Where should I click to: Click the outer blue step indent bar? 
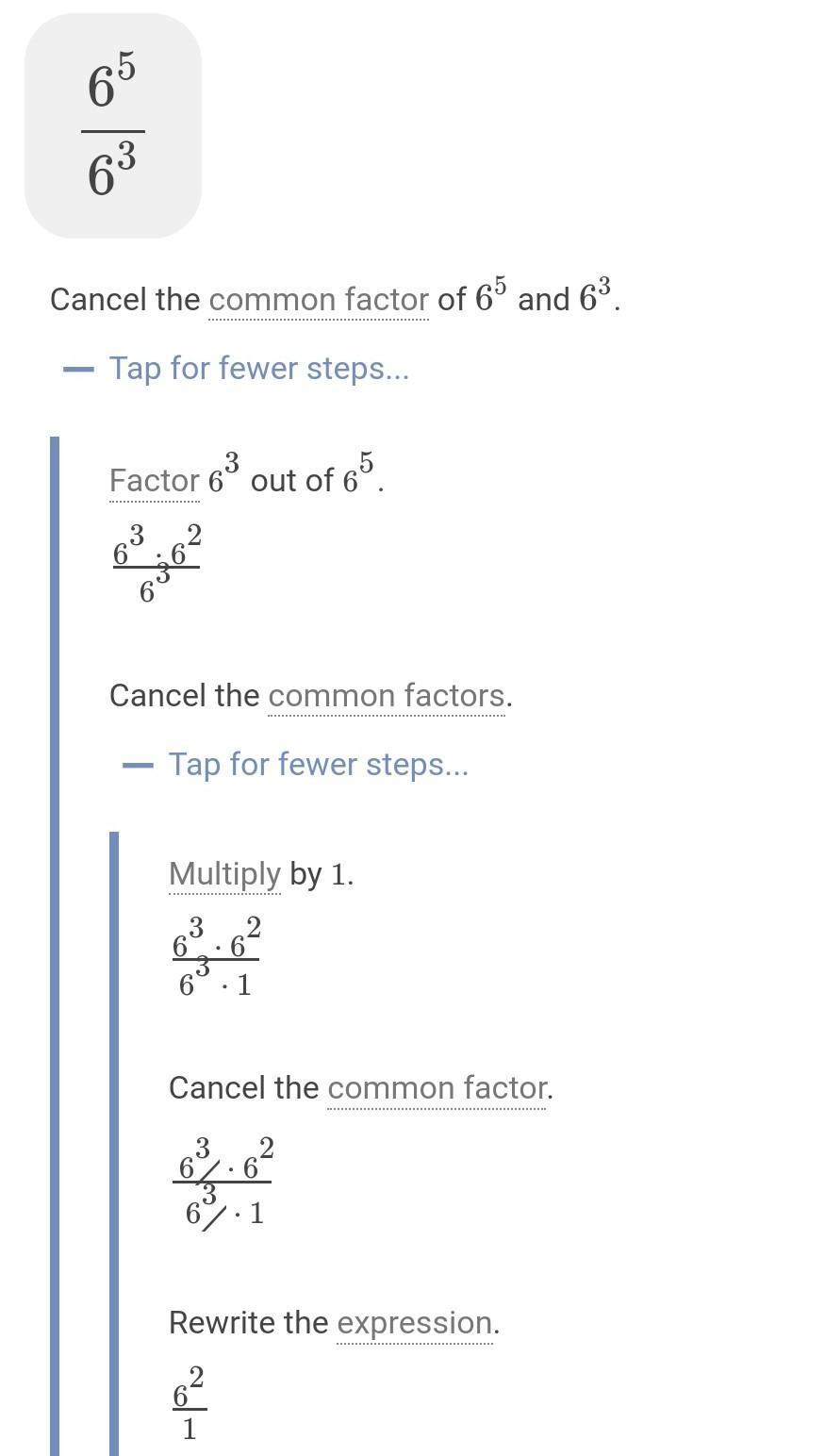click(x=55, y=946)
